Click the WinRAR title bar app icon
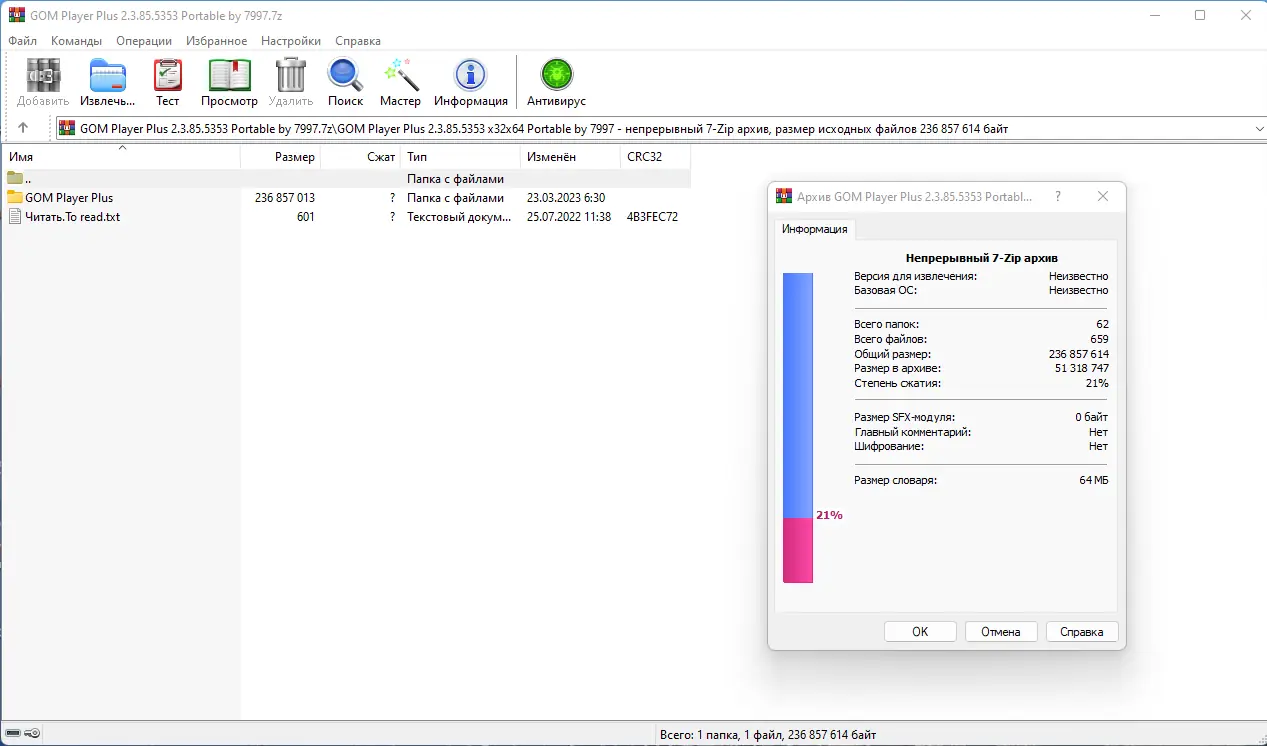 (x=16, y=15)
